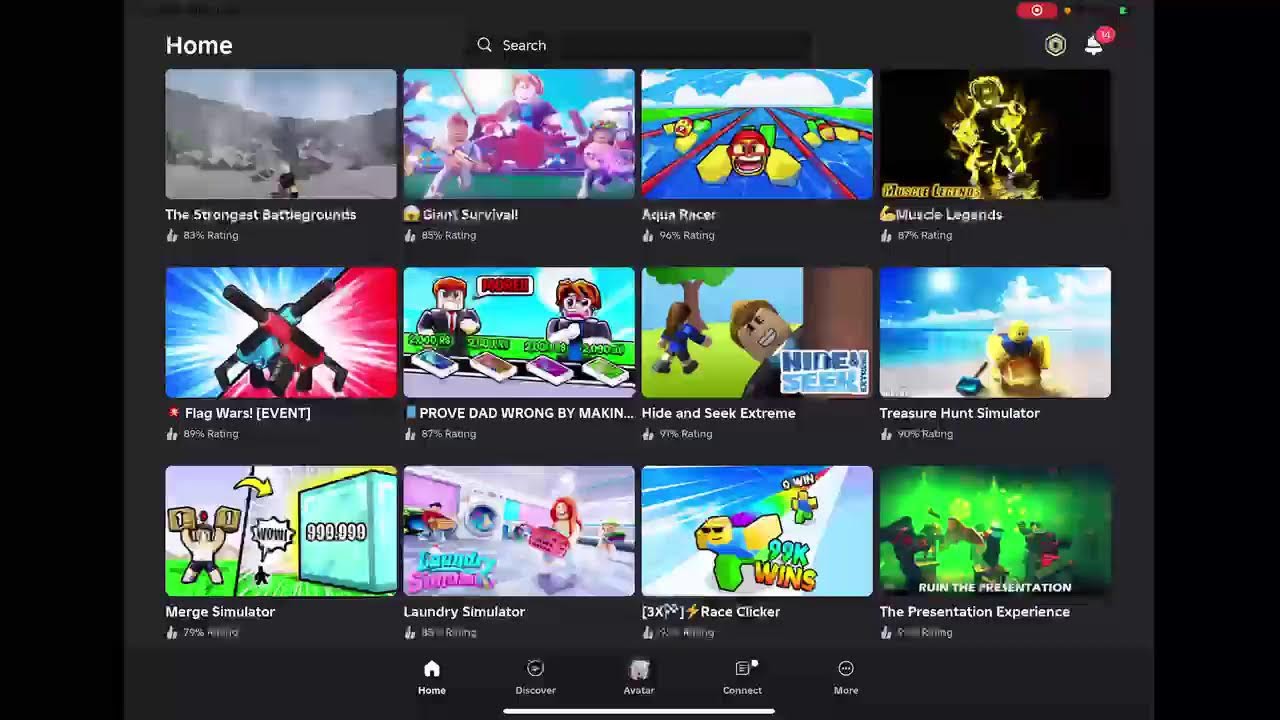The image size is (1280, 720).
Task: Open the Robux icon in header
Action: 1055,45
